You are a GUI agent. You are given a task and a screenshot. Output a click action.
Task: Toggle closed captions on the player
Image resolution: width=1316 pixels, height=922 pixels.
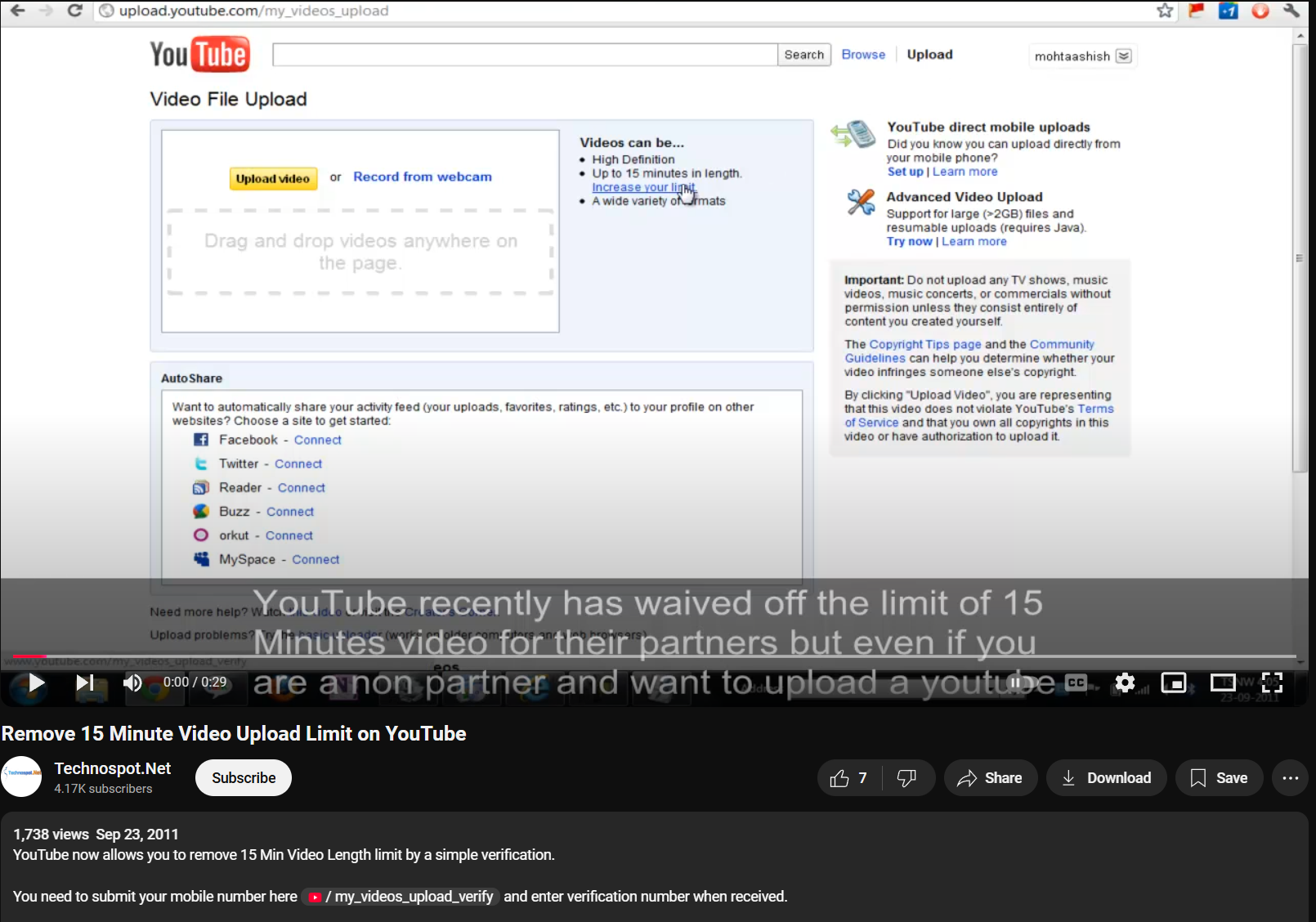[x=1076, y=683]
